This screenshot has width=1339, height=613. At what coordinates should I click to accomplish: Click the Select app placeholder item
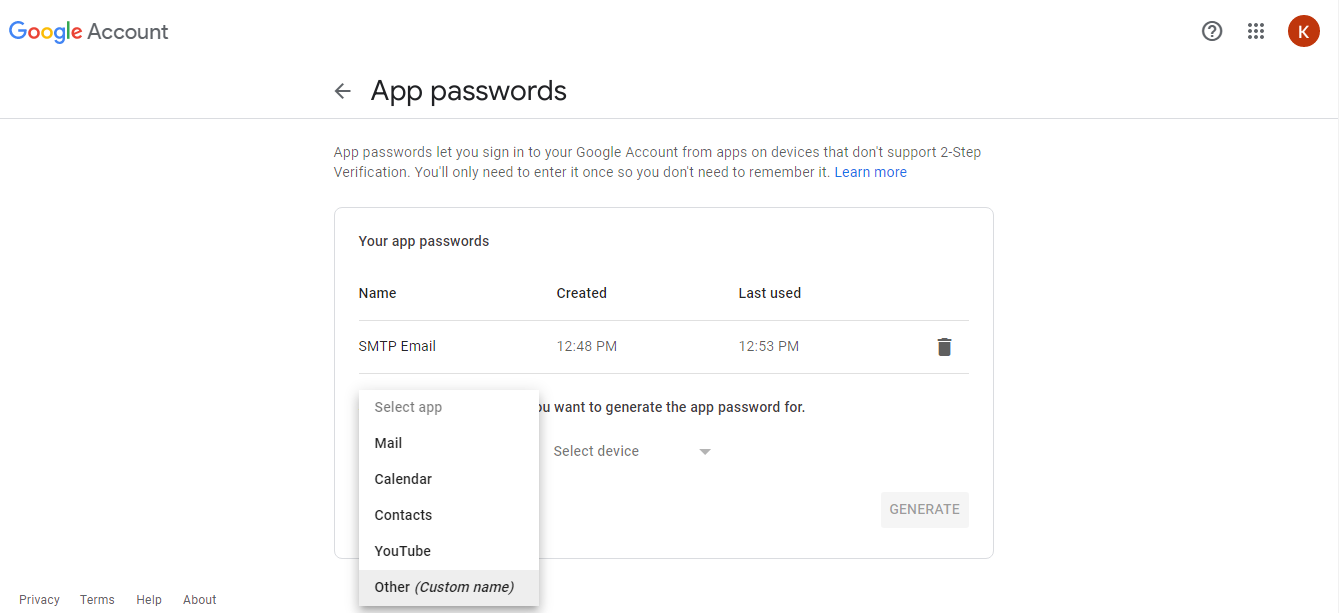coord(408,407)
